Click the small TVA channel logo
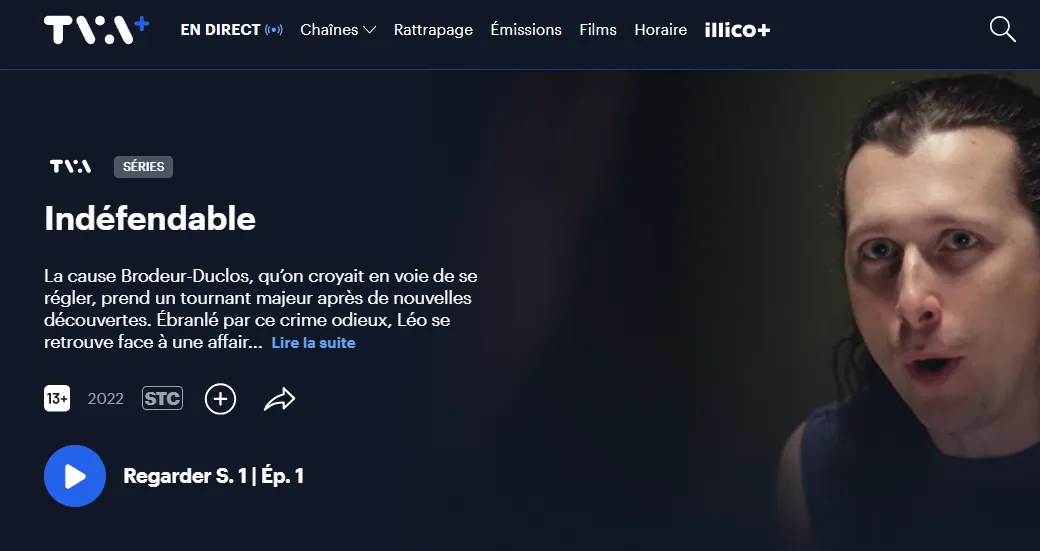This screenshot has width=1040, height=551. (70, 166)
